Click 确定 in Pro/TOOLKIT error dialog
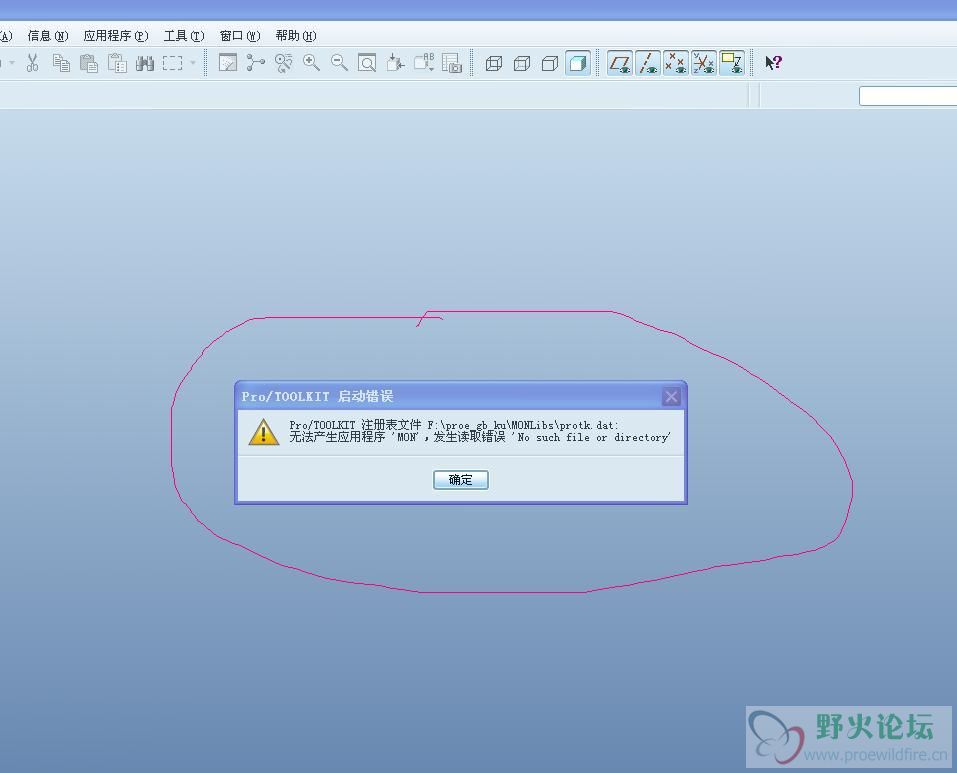957x773 pixels. coord(461,480)
